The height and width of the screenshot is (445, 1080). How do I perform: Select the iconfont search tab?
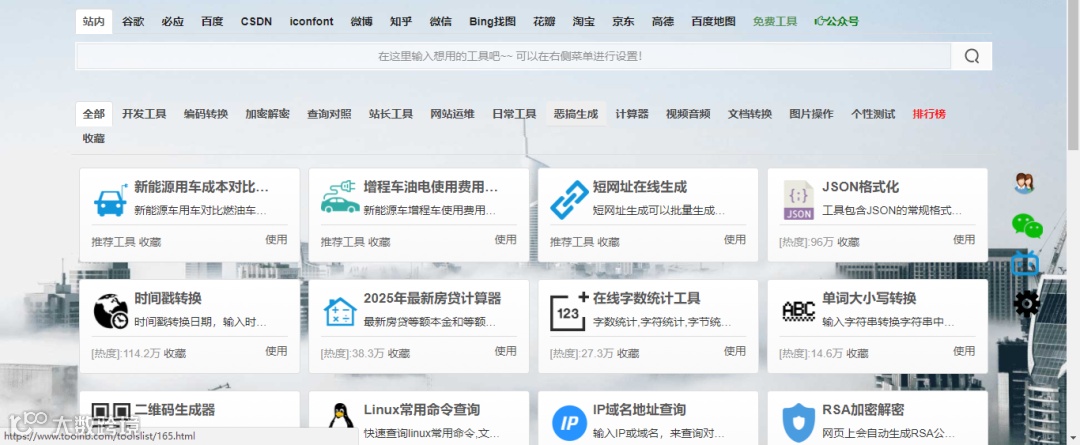coord(311,21)
